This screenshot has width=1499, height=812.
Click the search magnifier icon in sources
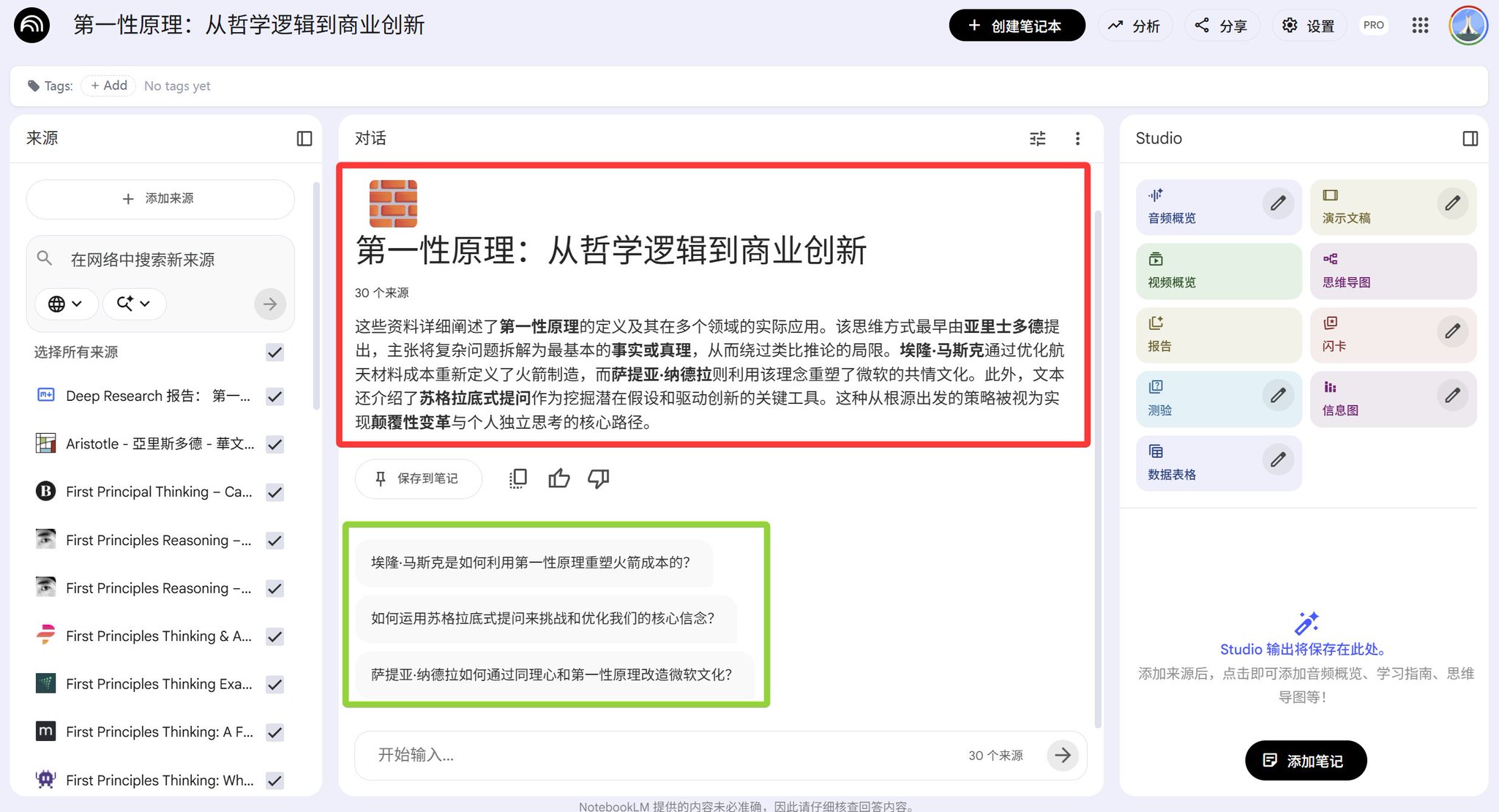pyautogui.click(x=45, y=258)
